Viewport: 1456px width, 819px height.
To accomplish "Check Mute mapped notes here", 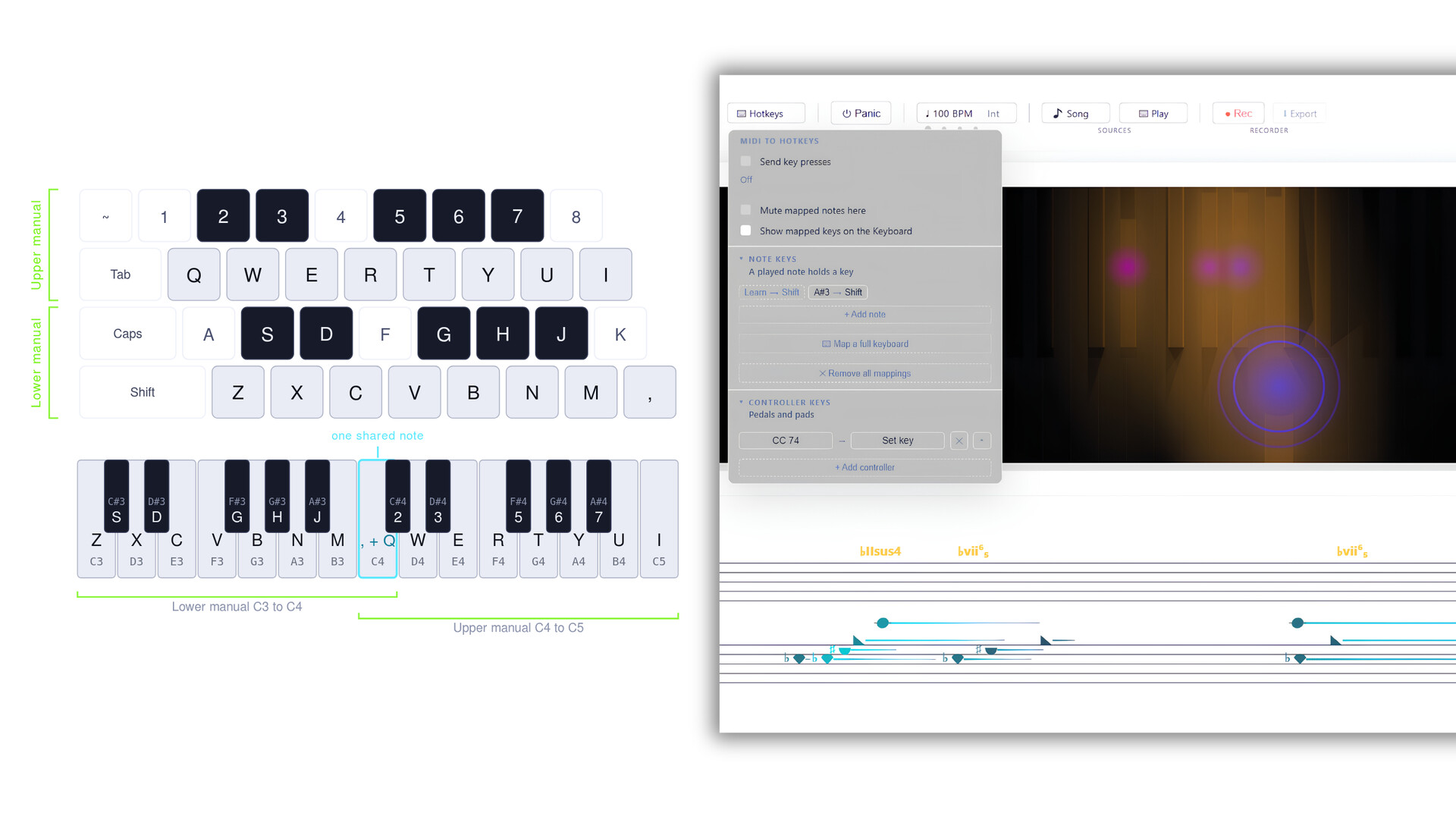I will click(x=745, y=210).
